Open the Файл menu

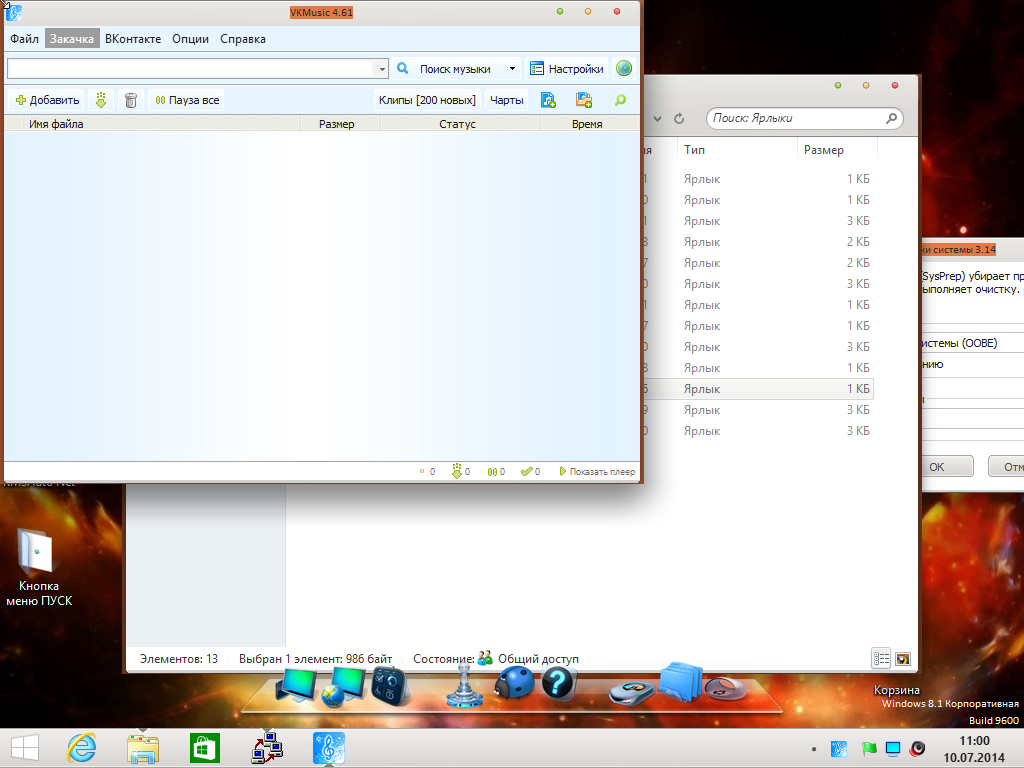(24, 39)
